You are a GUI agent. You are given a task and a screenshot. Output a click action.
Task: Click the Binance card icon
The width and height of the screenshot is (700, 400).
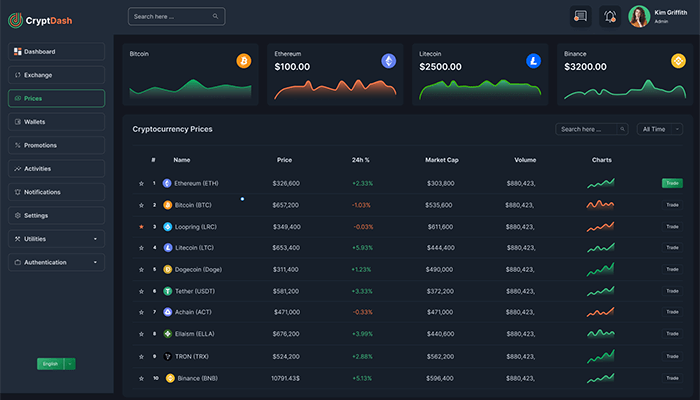[x=678, y=61]
